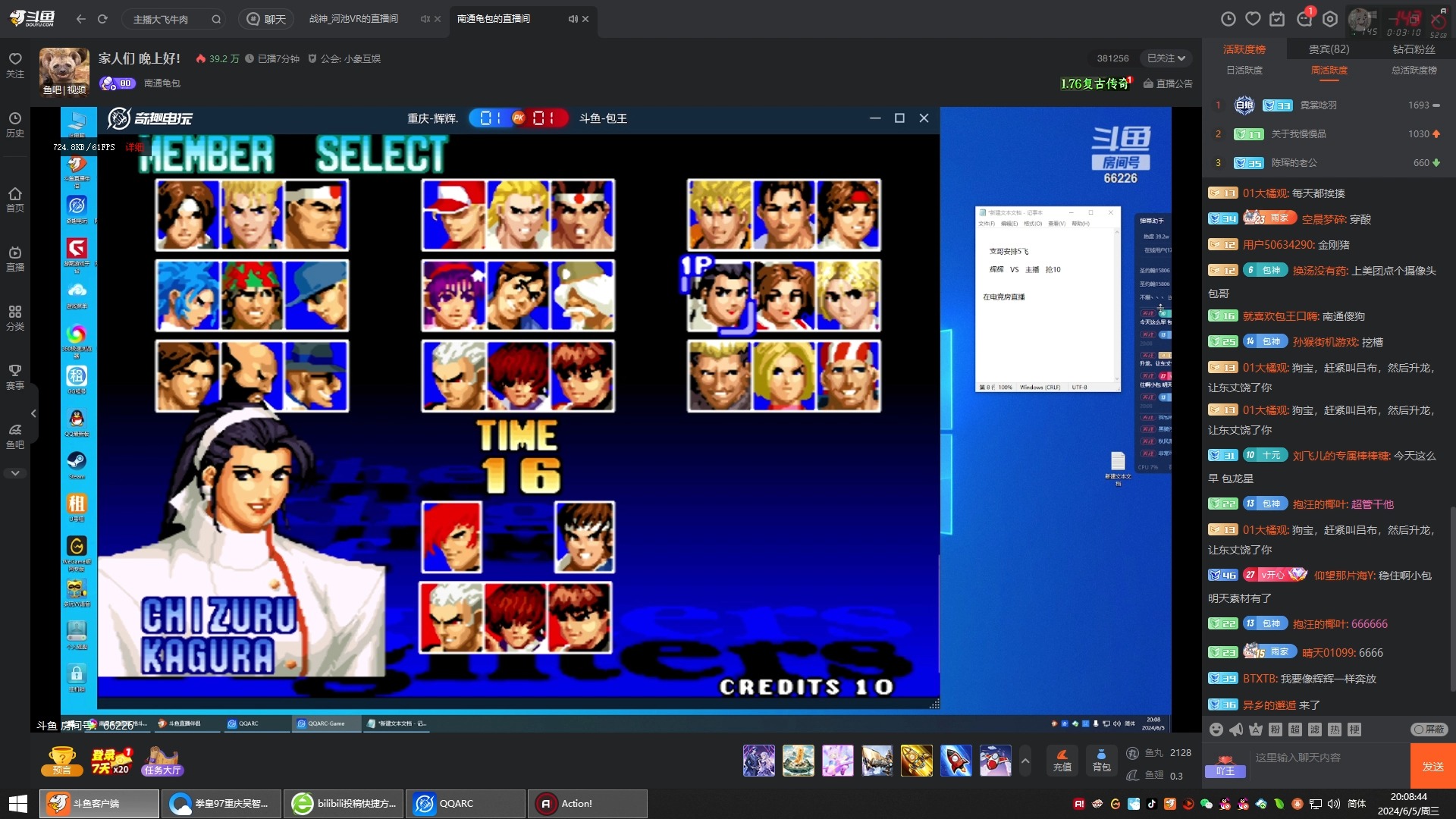Switch to 日活跃度 ranking
This screenshot has height=819, width=1456.
1244,70
